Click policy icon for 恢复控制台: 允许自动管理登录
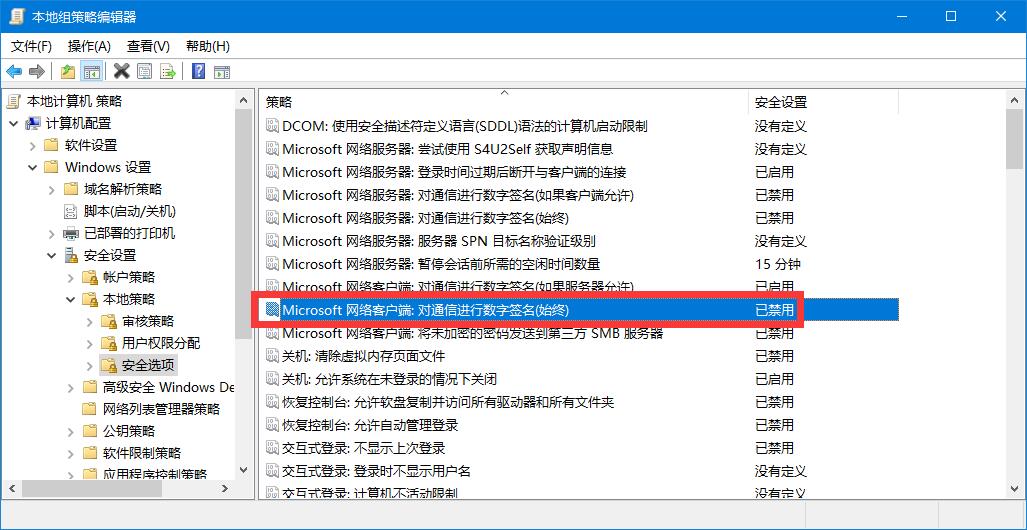 pos(272,425)
